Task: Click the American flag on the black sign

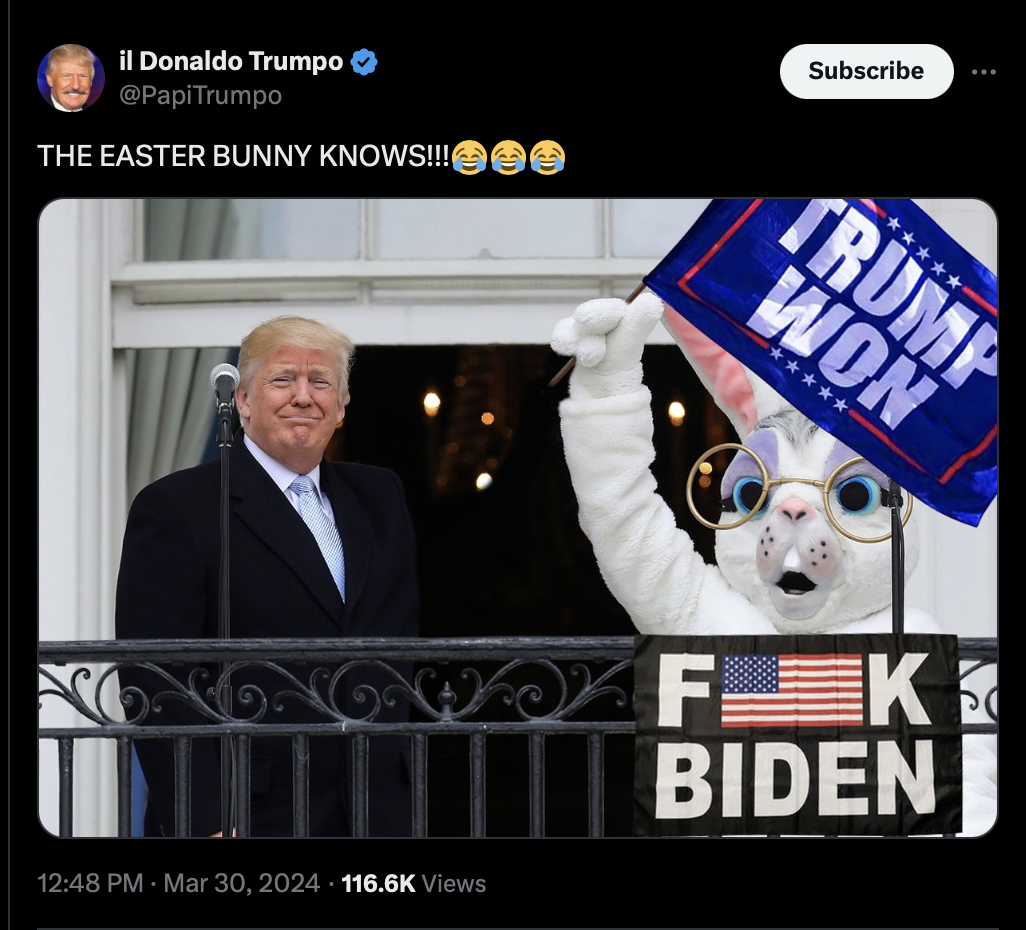Action: (x=792, y=690)
